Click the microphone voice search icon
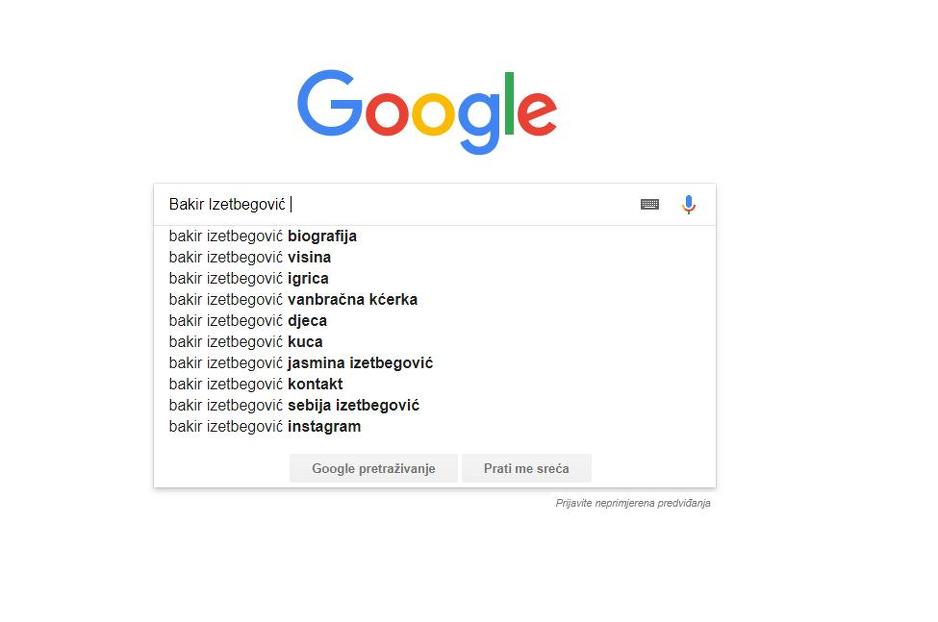This screenshot has width=938, height=622. [x=688, y=205]
